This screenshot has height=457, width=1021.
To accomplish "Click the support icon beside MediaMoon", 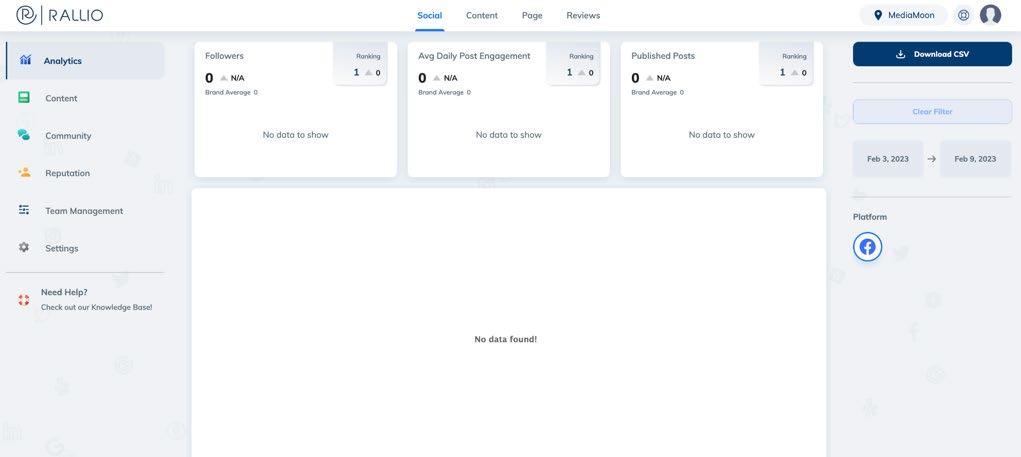I will pyautogui.click(x=964, y=15).
